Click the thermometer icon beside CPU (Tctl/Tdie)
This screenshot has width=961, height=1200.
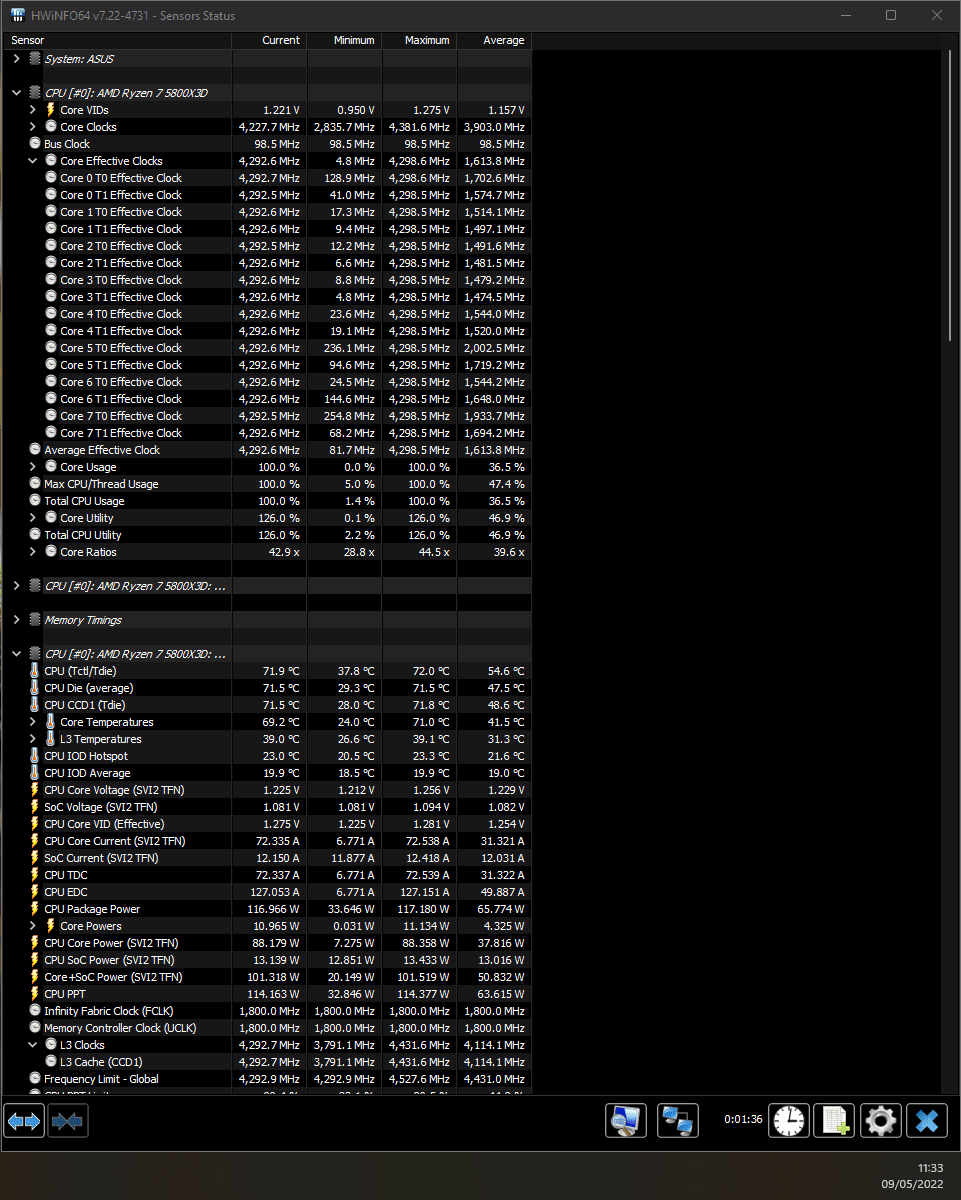pyautogui.click(x=35, y=671)
